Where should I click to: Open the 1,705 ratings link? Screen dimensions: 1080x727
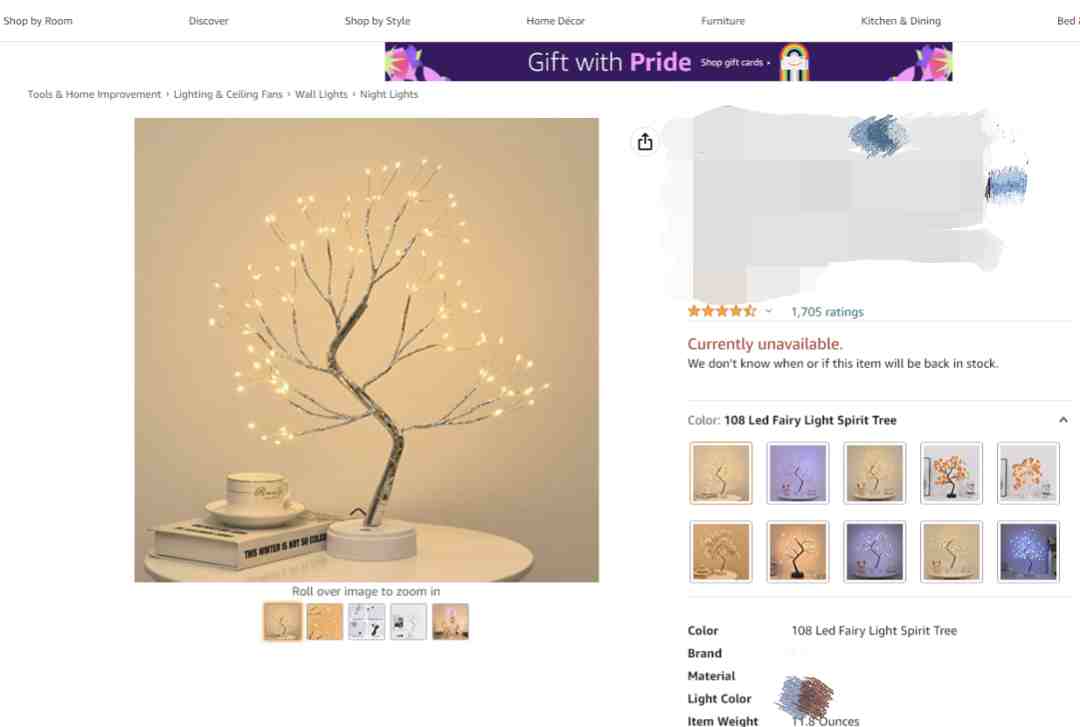pos(827,311)
